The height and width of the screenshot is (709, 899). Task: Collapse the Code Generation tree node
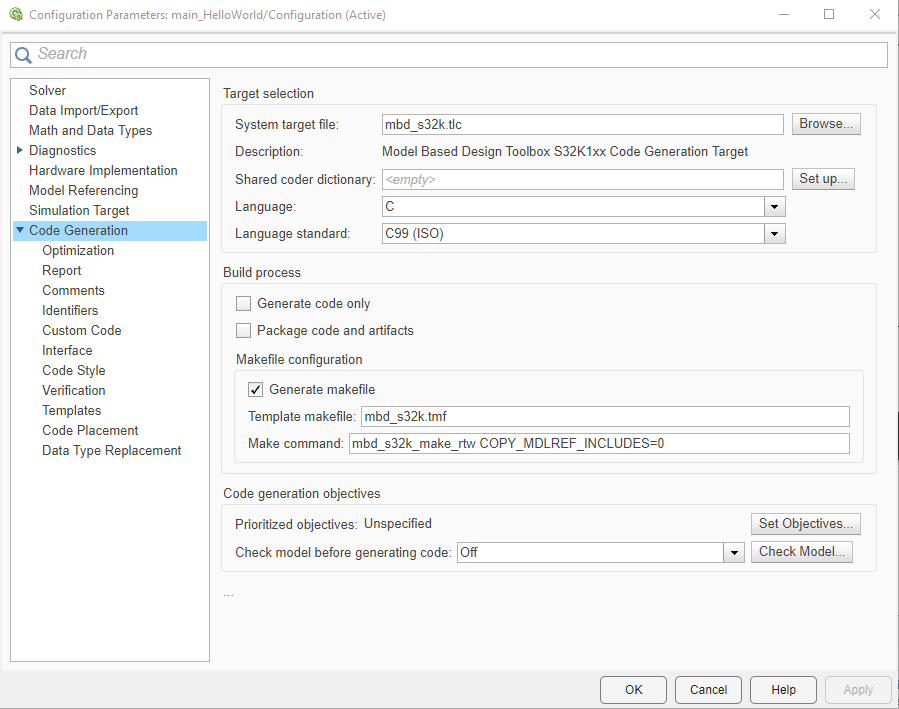[x=19, y=230]
